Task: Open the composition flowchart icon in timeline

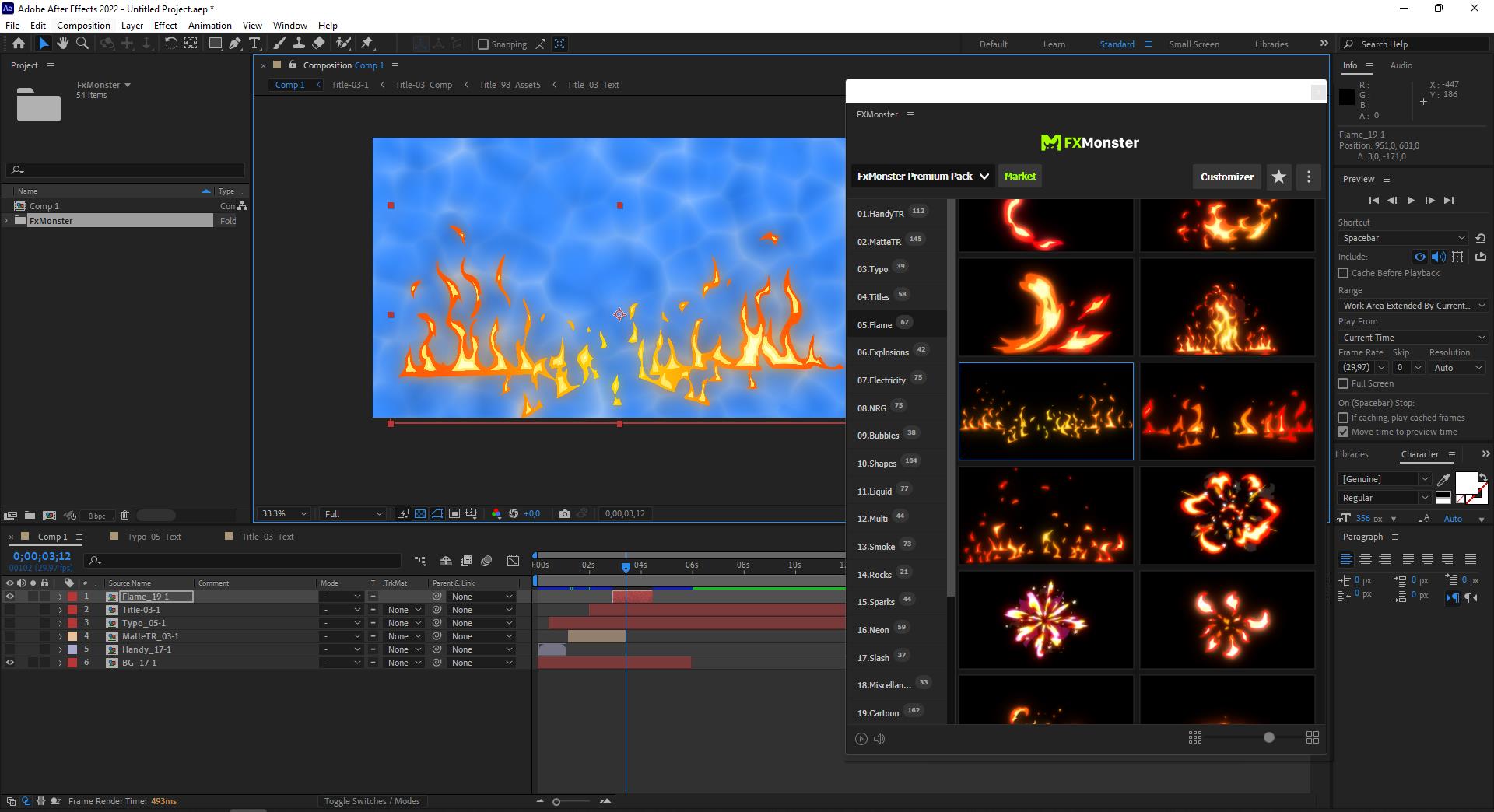Action: (x=419, y=561)
